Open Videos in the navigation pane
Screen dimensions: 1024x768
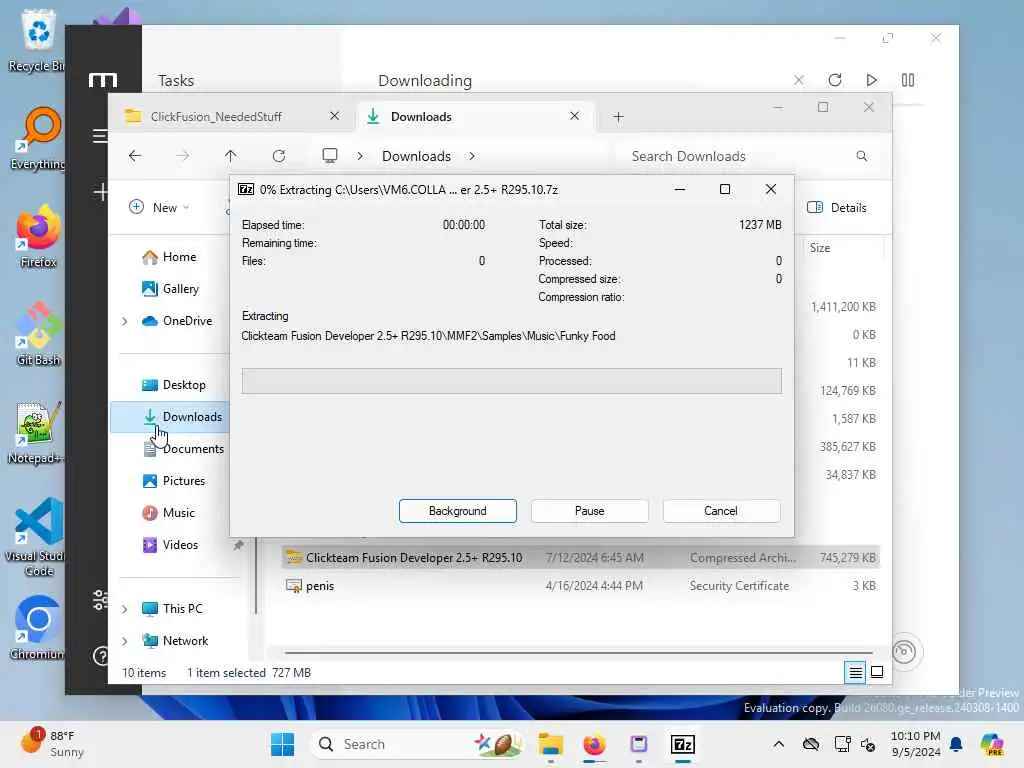(170, 545)
